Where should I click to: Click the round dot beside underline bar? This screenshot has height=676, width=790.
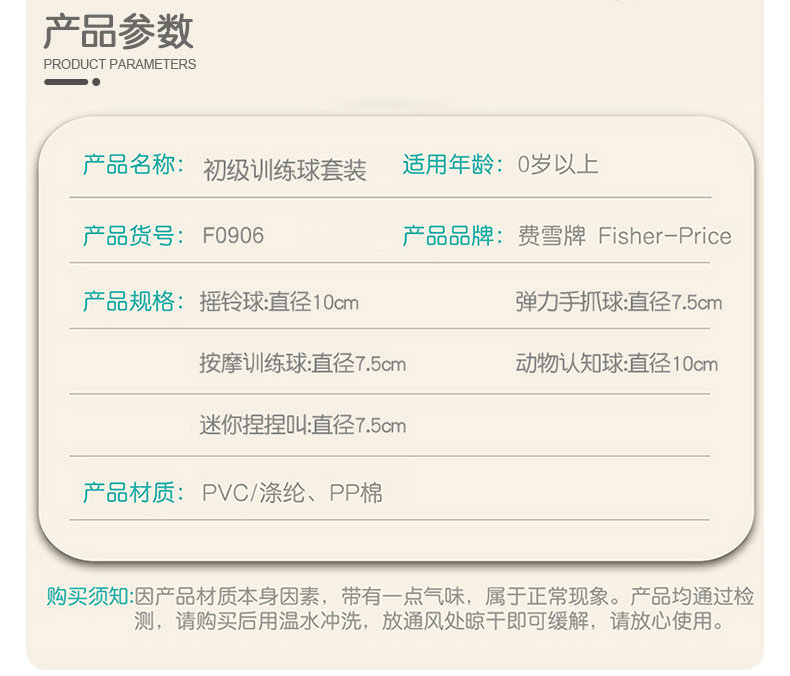96,82
